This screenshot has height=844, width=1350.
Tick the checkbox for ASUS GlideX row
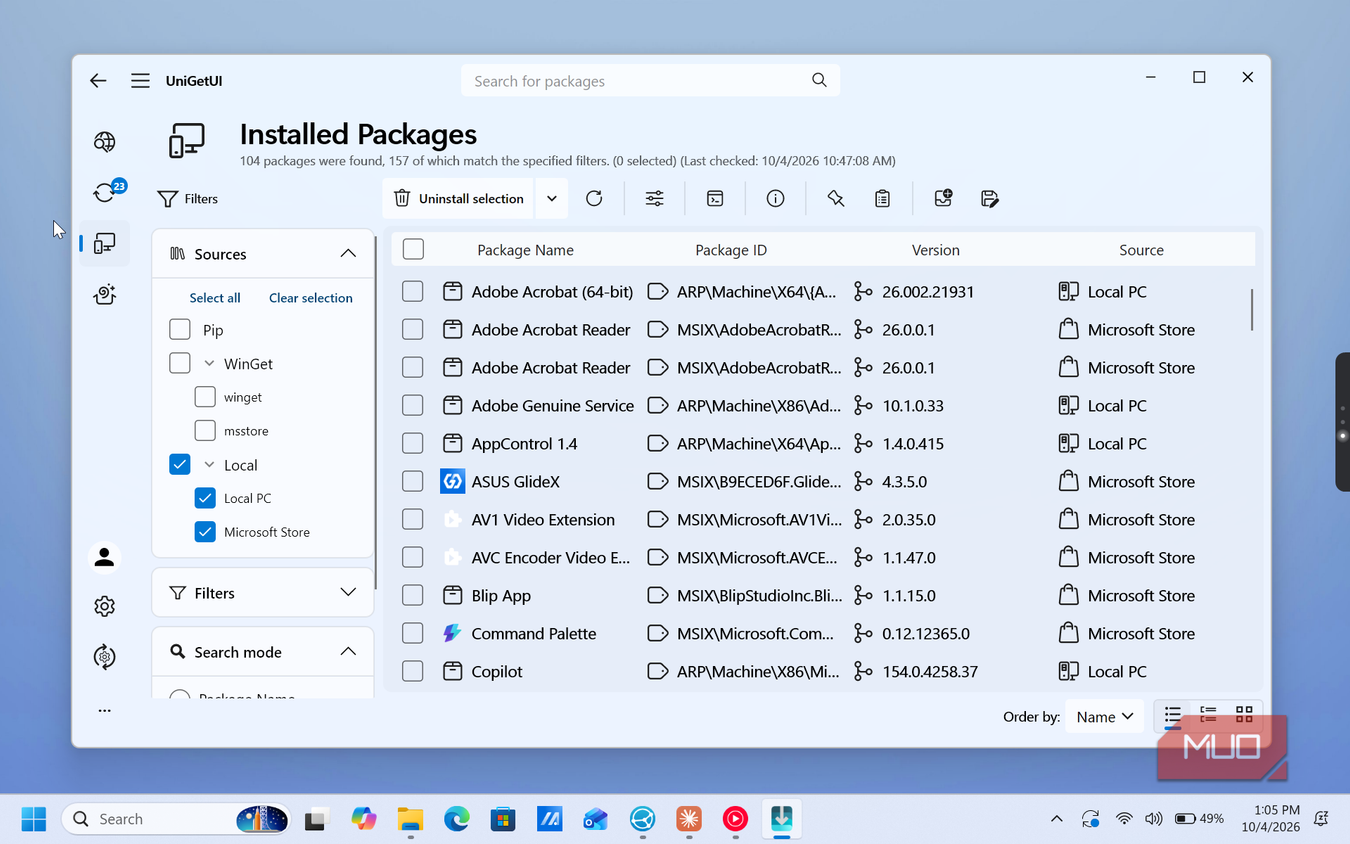point(413,482)
